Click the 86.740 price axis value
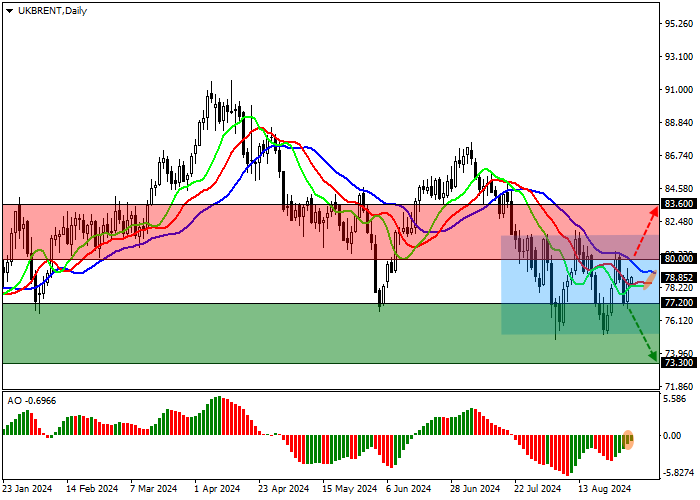Viewport: 700px width, 500px height. click(x=679, y=156)
